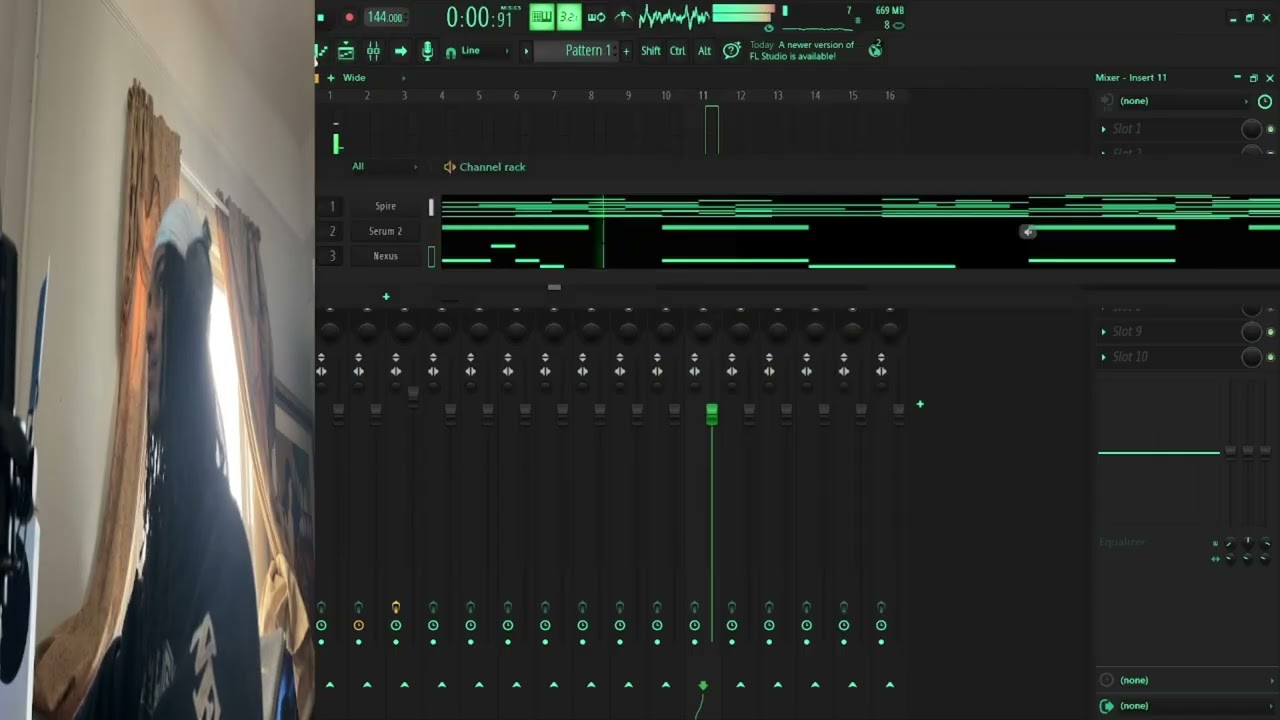Click the stop playback button
This screenshot has height=720, width=1280.
[321, 17]
